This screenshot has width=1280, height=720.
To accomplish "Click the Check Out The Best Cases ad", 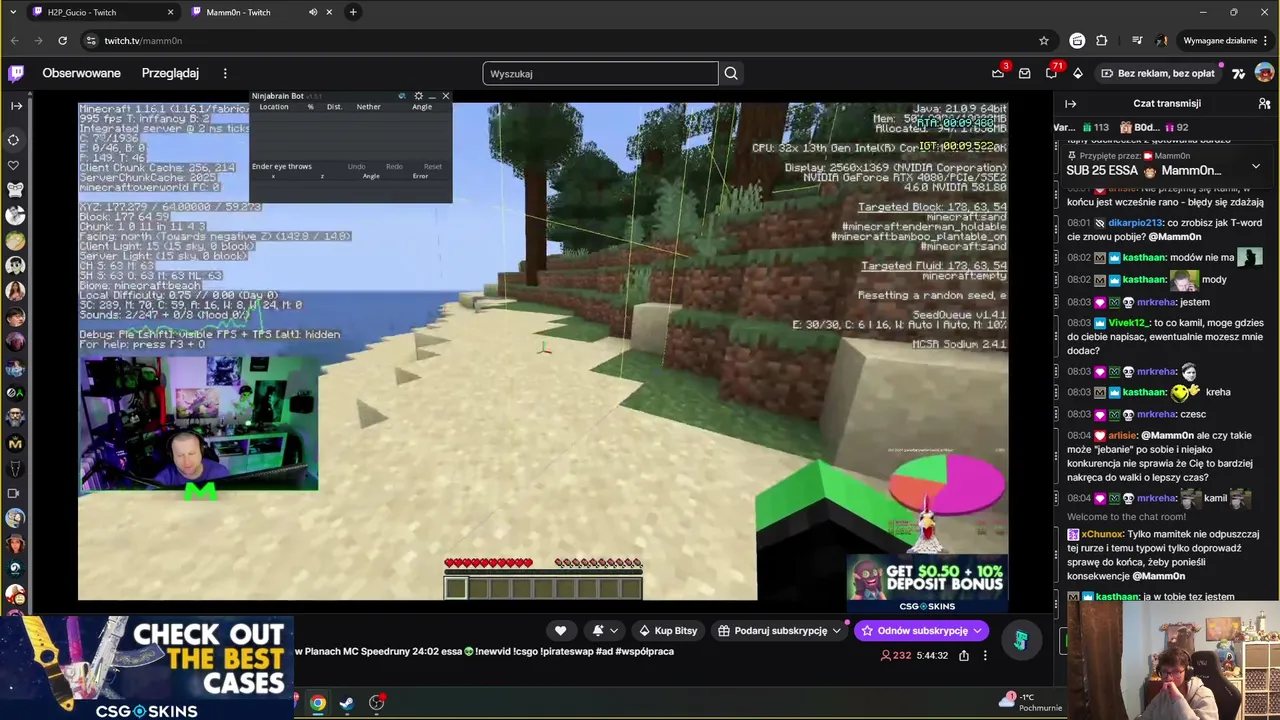I will [147, 668].
